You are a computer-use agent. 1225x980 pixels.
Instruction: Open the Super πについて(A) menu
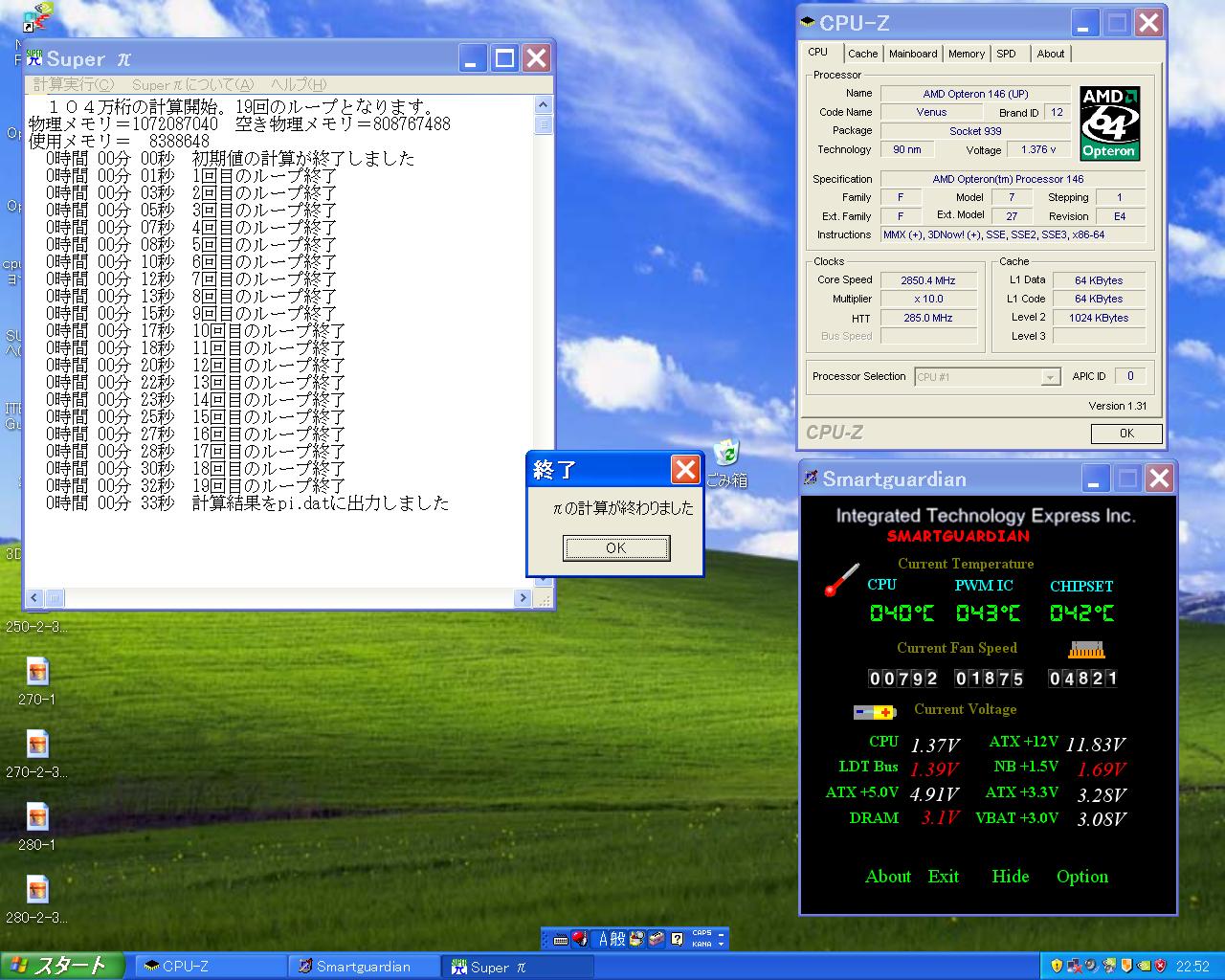(x=192, y=85)
